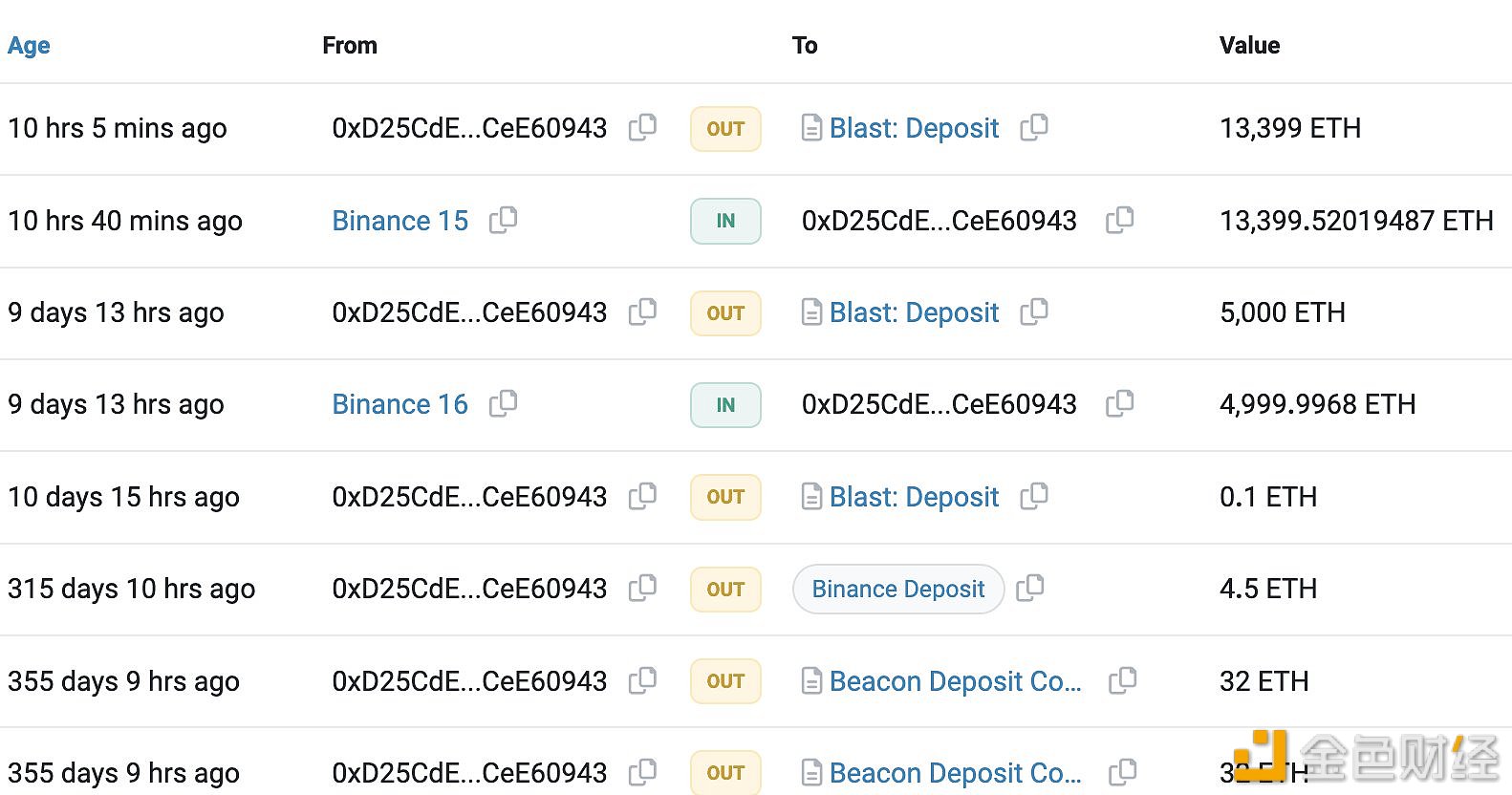Copy From address in 5,000 ETH row
The width and height of the screenshot is (1512, 795).
click(x=642, y=312)
